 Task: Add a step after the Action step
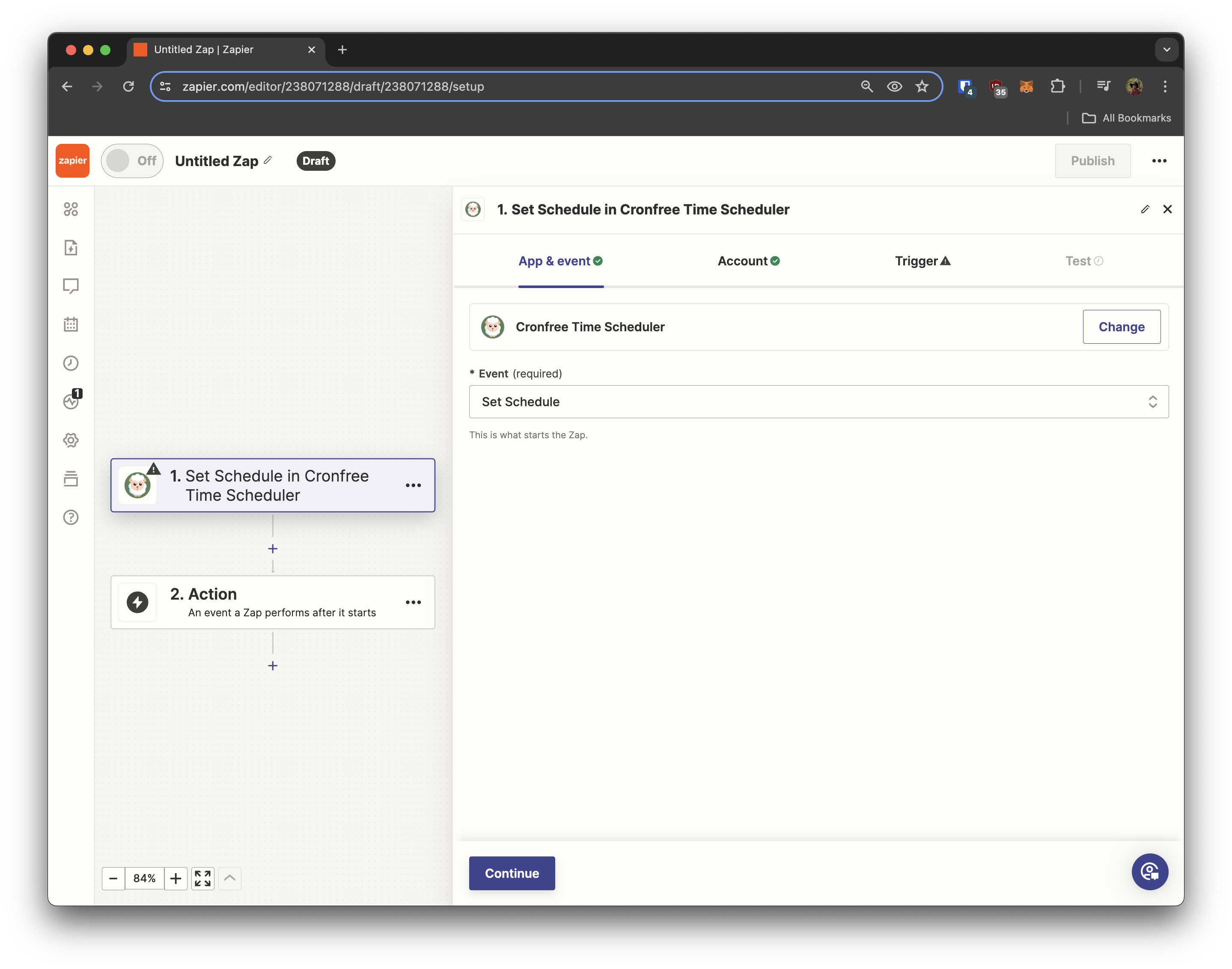(272, 666)
